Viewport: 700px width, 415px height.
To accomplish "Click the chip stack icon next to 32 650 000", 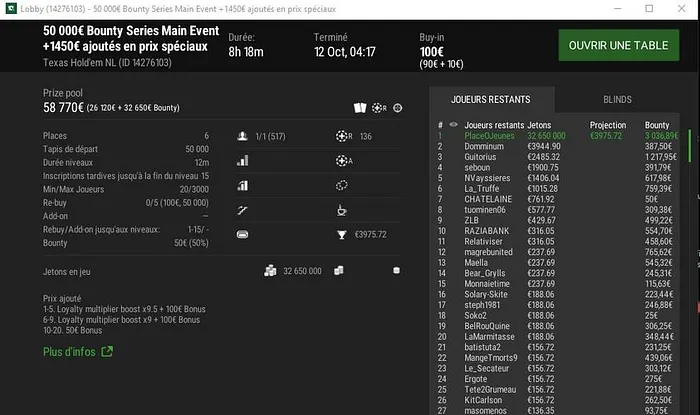I will click(270, 271).
